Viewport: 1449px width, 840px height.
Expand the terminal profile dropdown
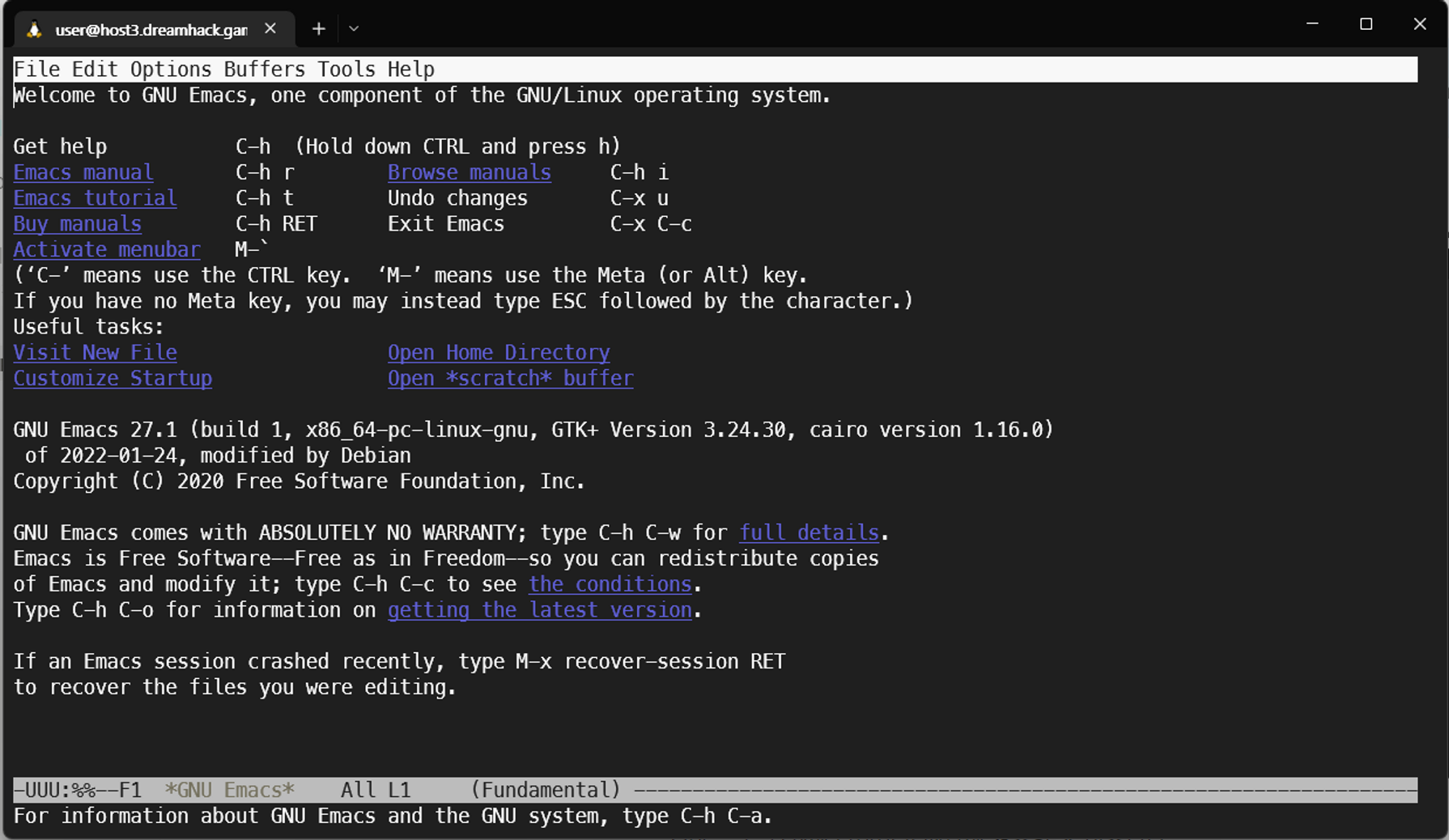pyautogui.click(x=354, y=28)
